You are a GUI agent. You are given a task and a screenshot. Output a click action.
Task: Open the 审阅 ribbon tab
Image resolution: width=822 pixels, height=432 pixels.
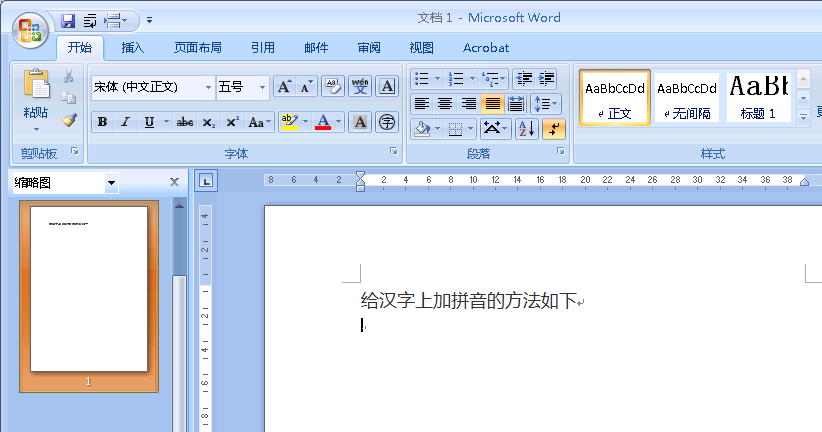[x=369, y=48]
